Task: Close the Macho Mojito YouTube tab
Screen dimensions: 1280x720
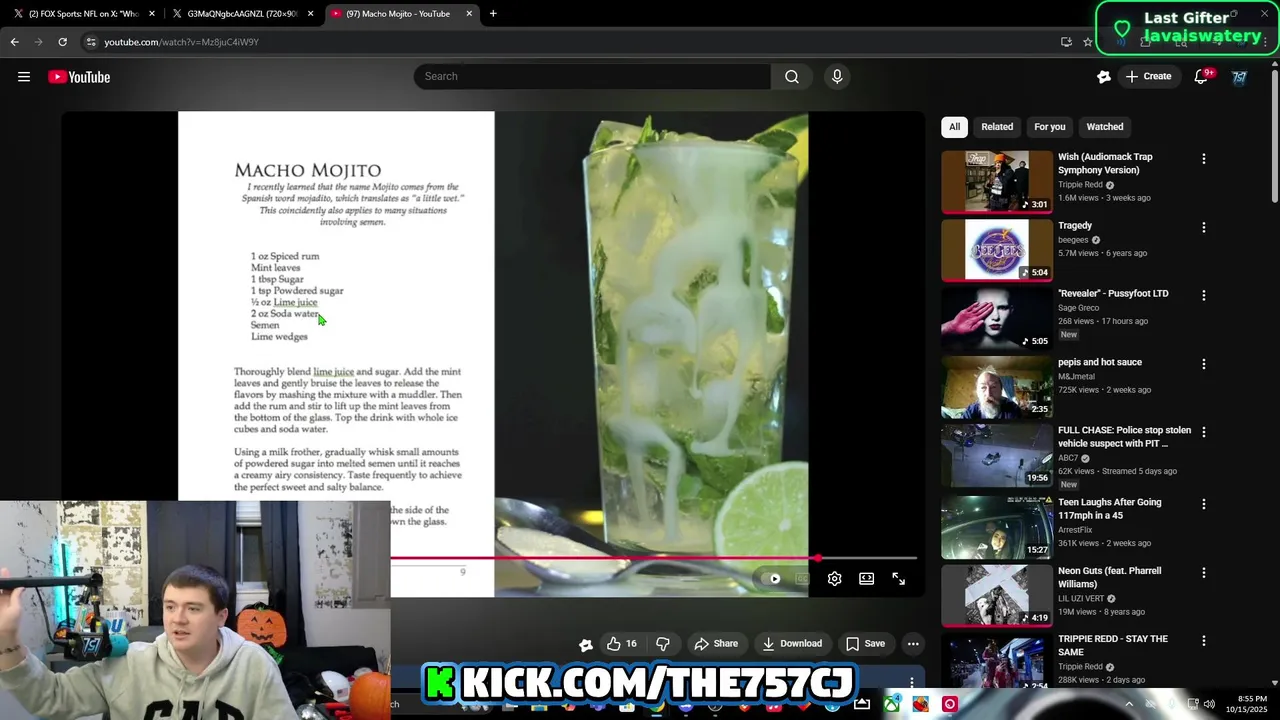Action: click(469, 14)
